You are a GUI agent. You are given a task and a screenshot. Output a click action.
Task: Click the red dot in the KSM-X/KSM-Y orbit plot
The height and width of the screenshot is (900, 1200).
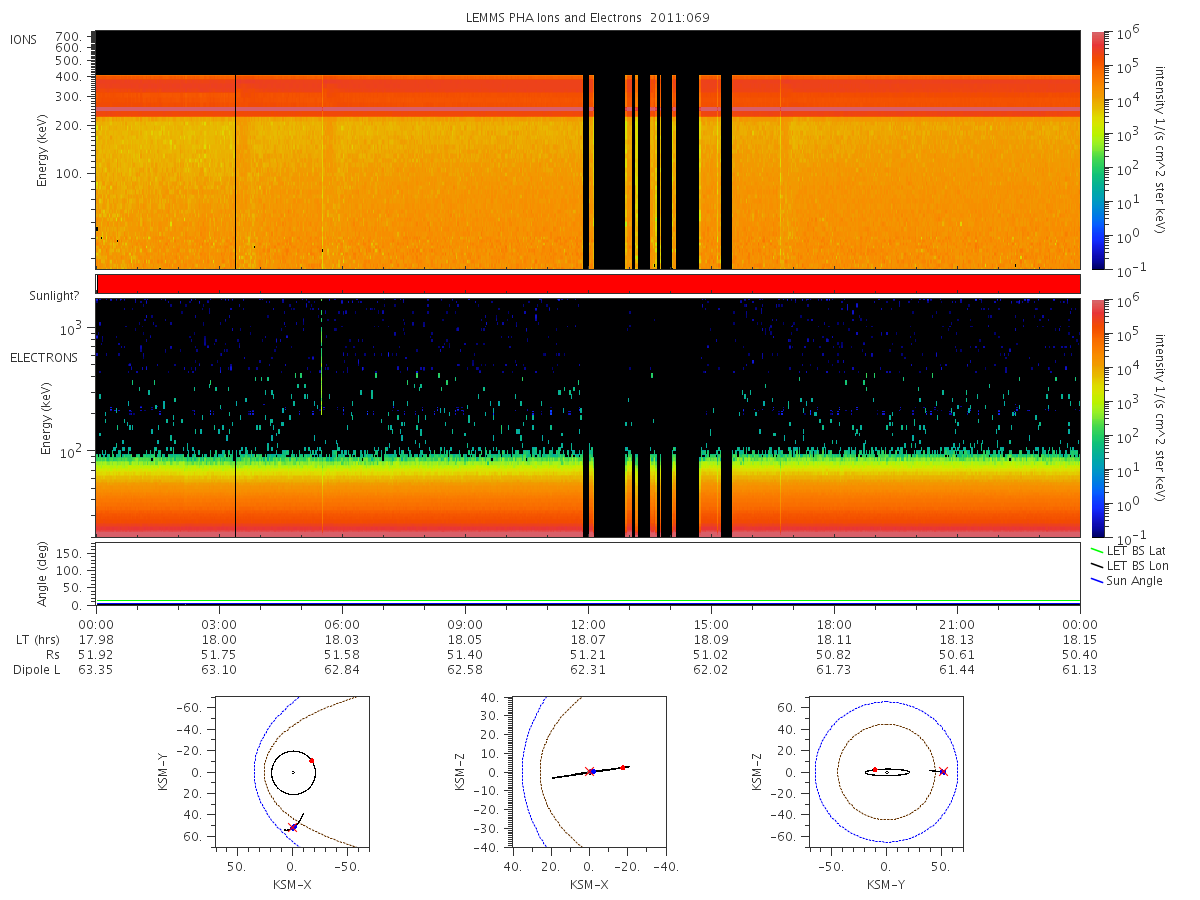pyautogui.click(x=311, y=761)
